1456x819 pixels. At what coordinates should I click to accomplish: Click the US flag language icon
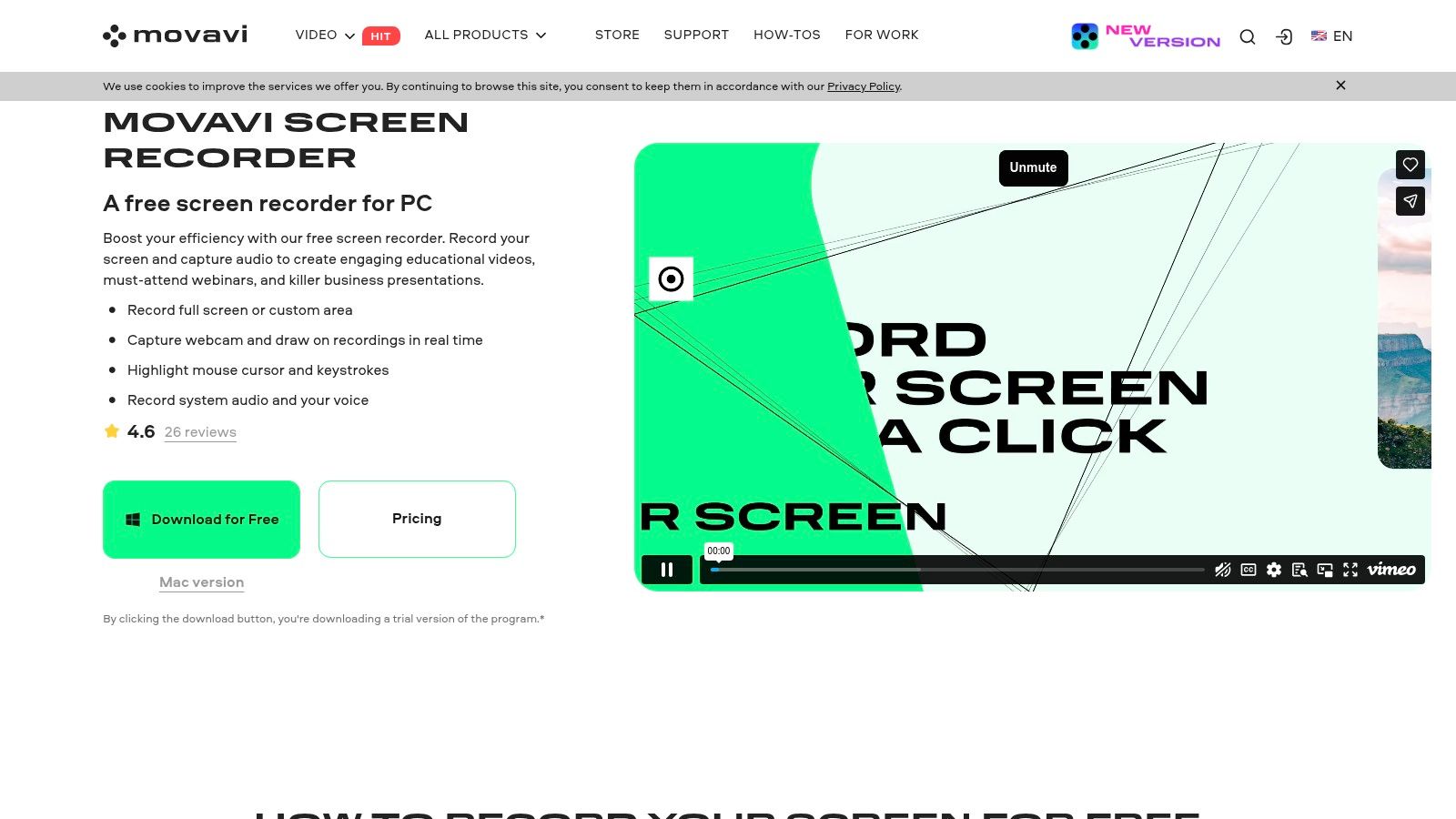coord(1319,36)
